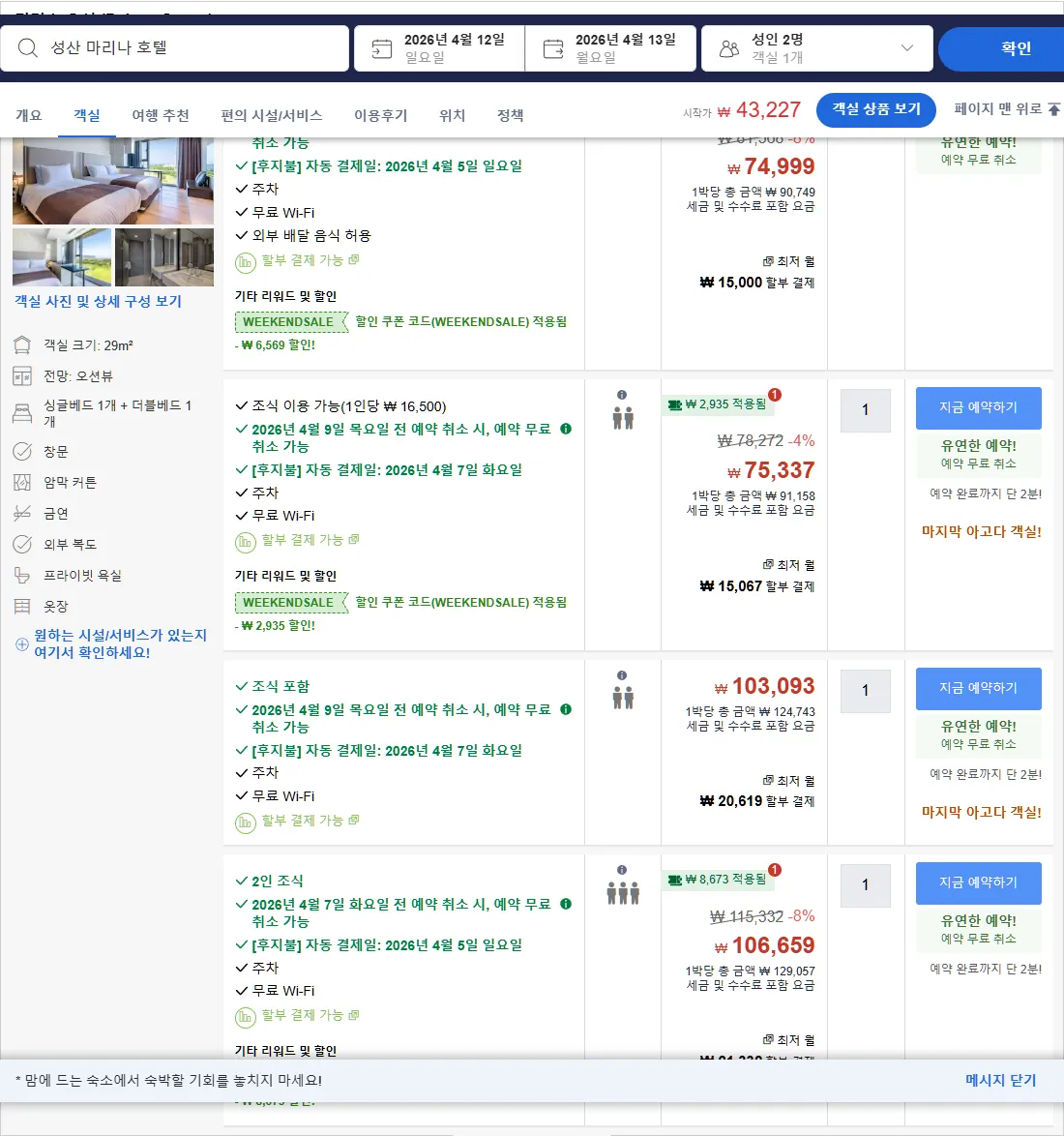Click WEEKENDSALE coupon tag with ₩6,569 discount
The height and width of the screenshot is (1136, 1064).
pyautogui.click(x=291, y=321)
